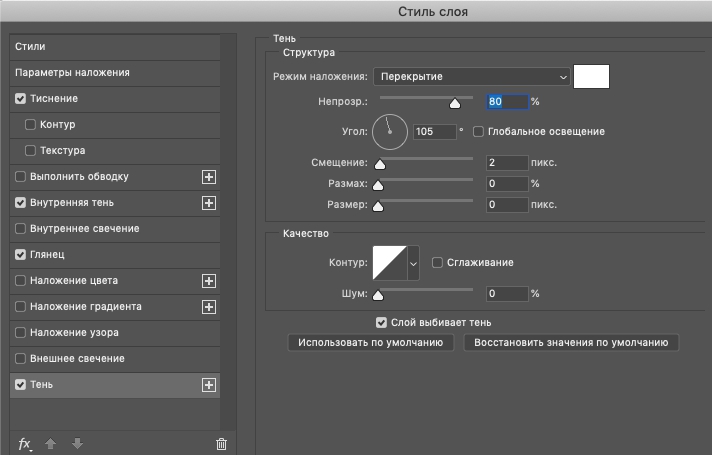712x455 pixels.
Task: Move effect down with arrow icon
Action: click(x=78, y=444)
